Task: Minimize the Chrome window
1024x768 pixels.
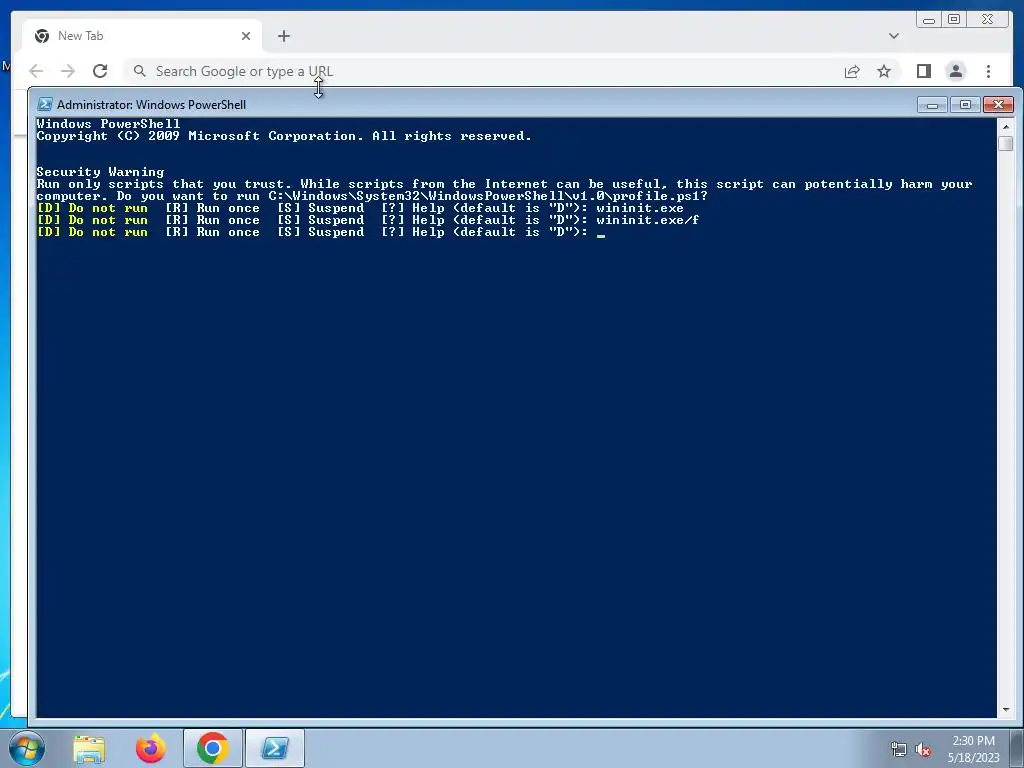Action: coord(929,20)
